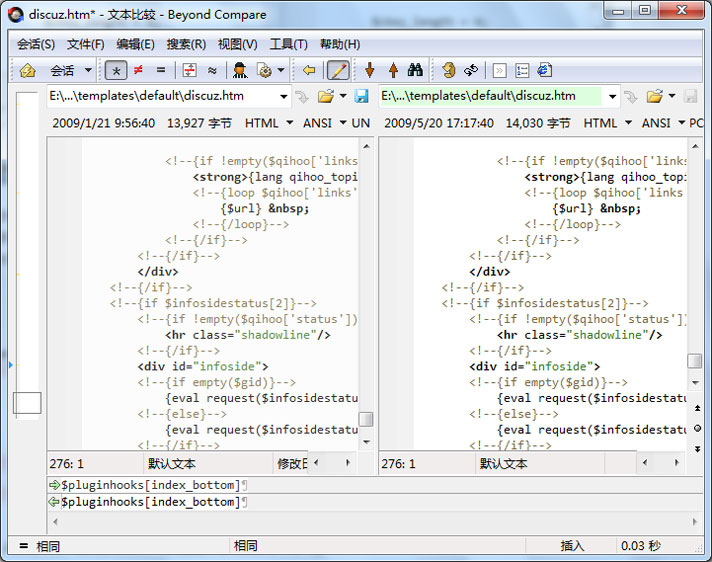Open the 搜索(R) menu
712x562 pixels.
point(186,44)
